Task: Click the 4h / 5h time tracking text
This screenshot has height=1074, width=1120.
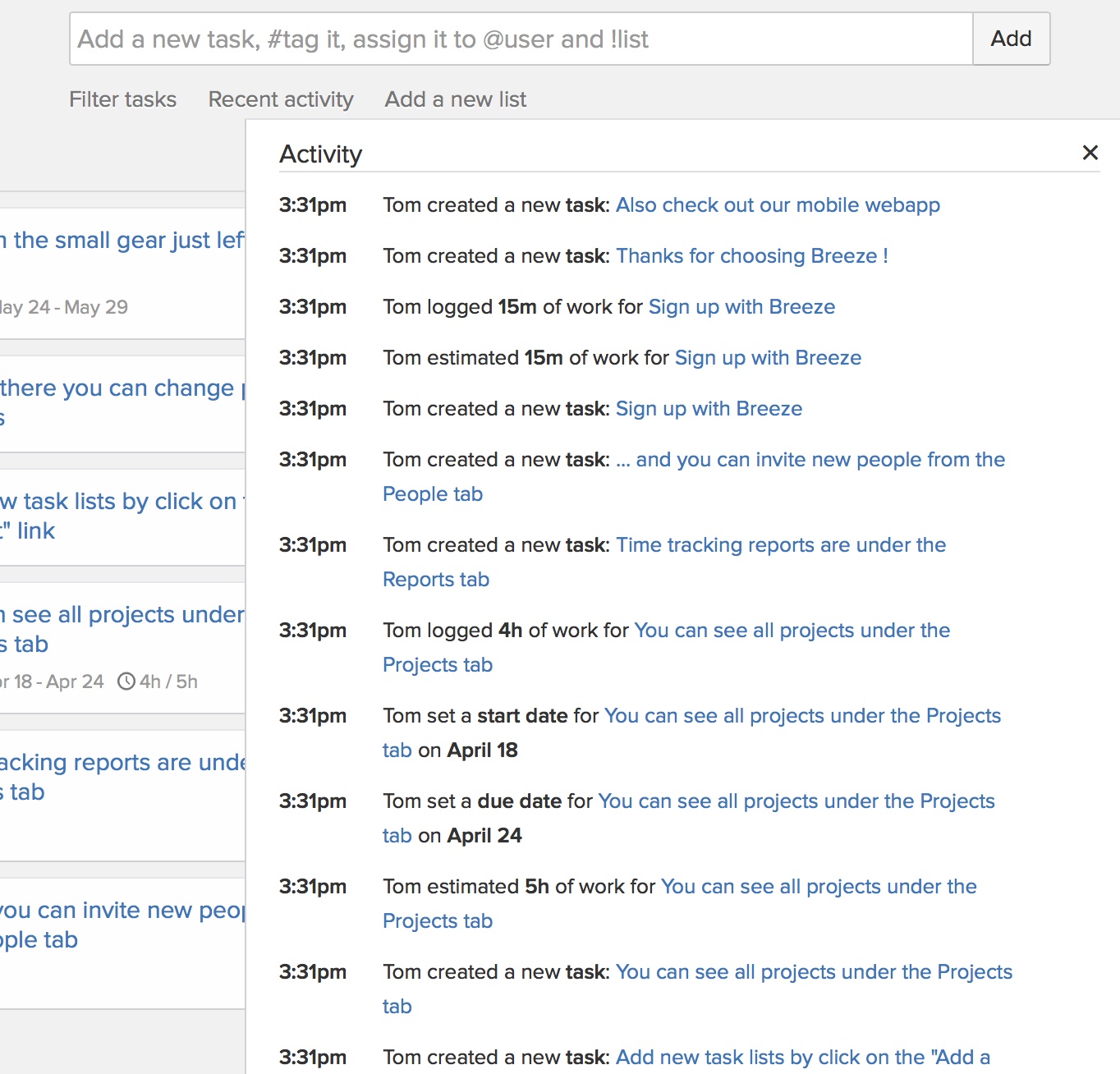Action: 168,682
